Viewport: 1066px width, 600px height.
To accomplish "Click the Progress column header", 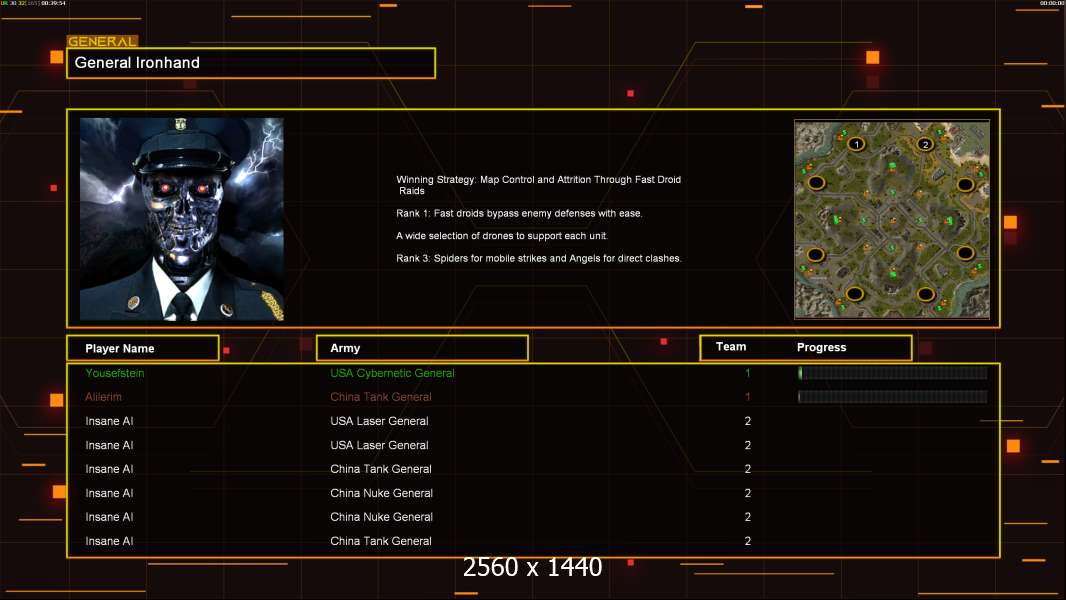I will [821, 347].
